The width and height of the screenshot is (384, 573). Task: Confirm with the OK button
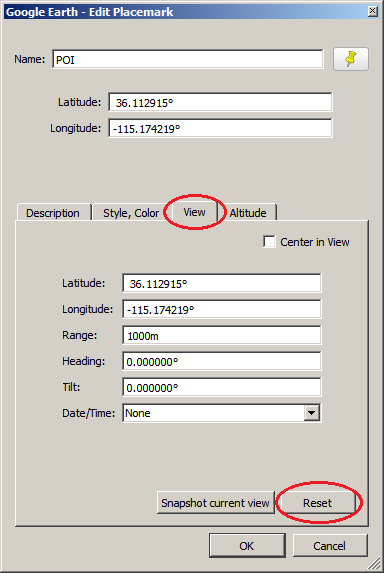247,546
